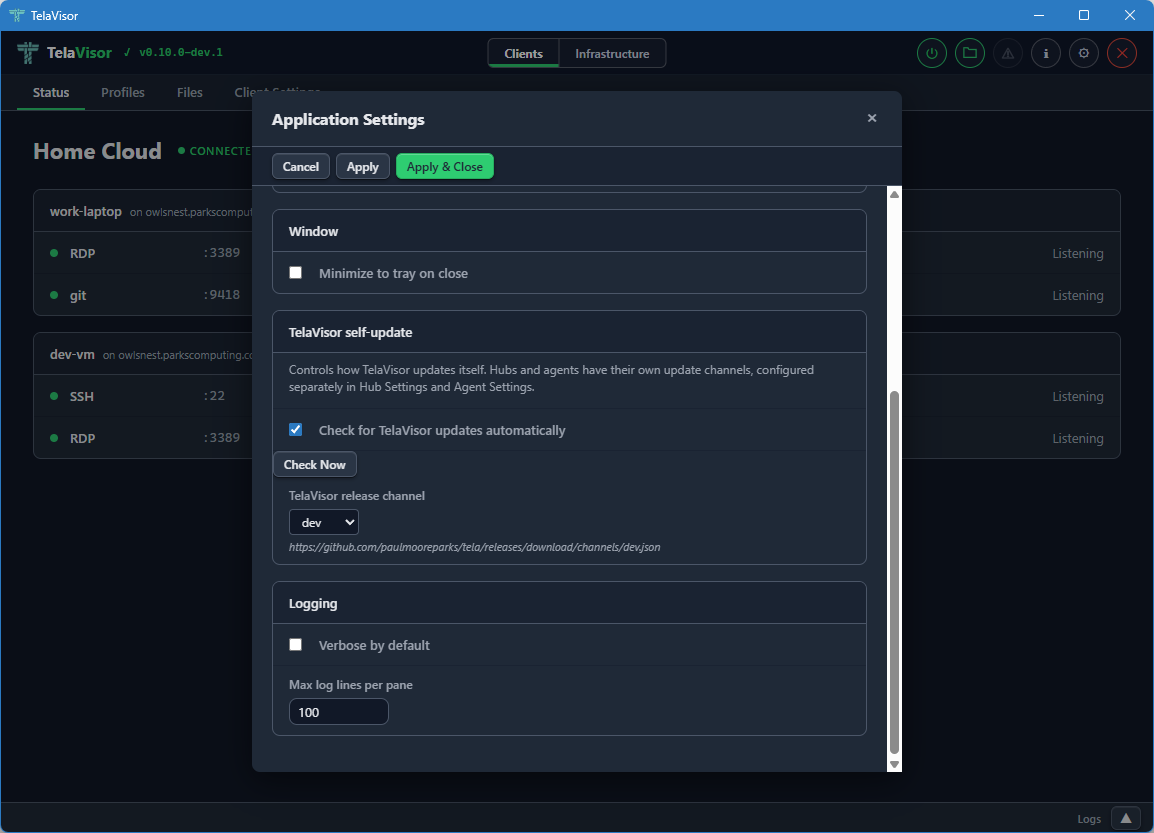Uncheck Check for TelaVisor updates automatically

click(295, 429)
